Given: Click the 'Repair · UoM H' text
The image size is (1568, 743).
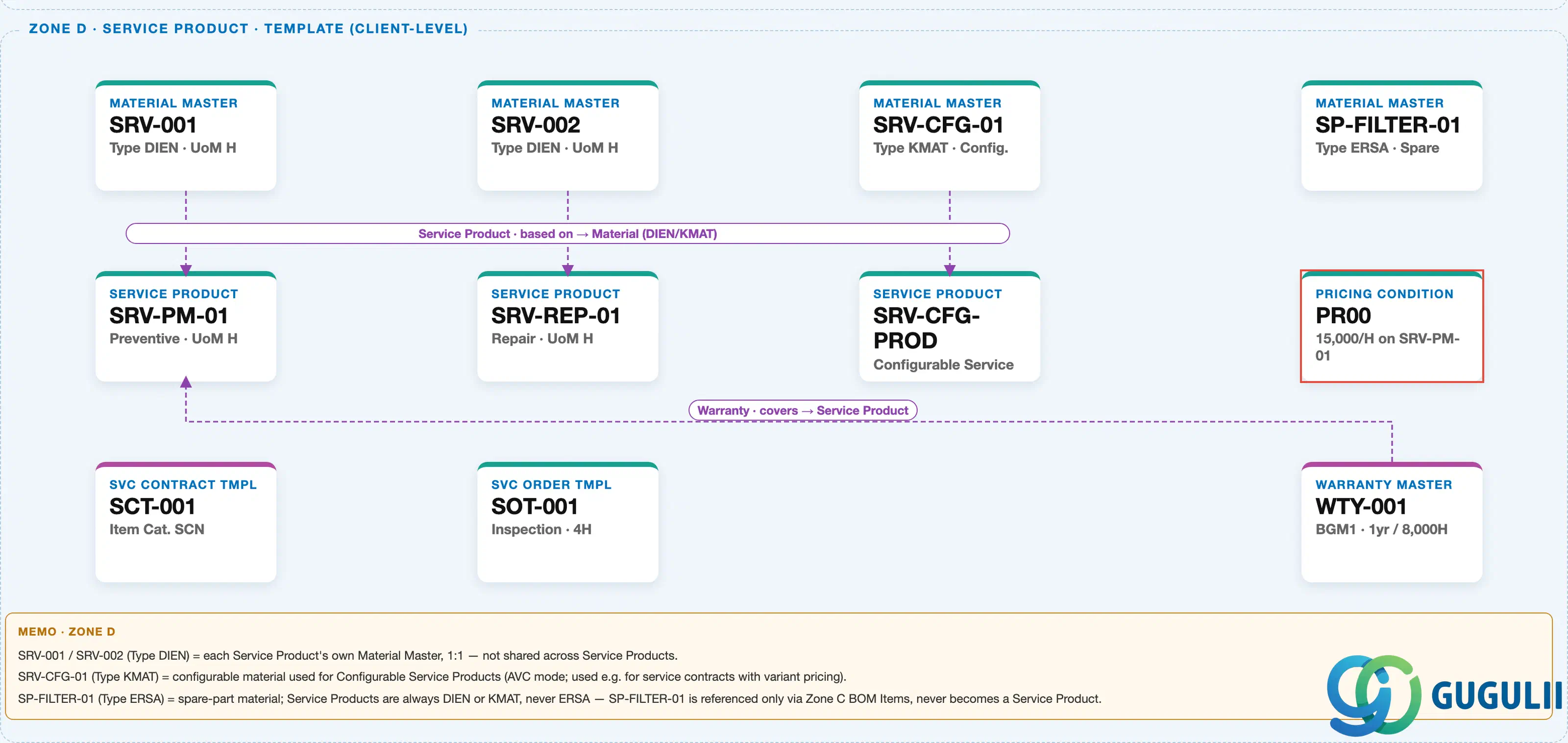Looking at the screenshot, I should click(x=542, y=338).
